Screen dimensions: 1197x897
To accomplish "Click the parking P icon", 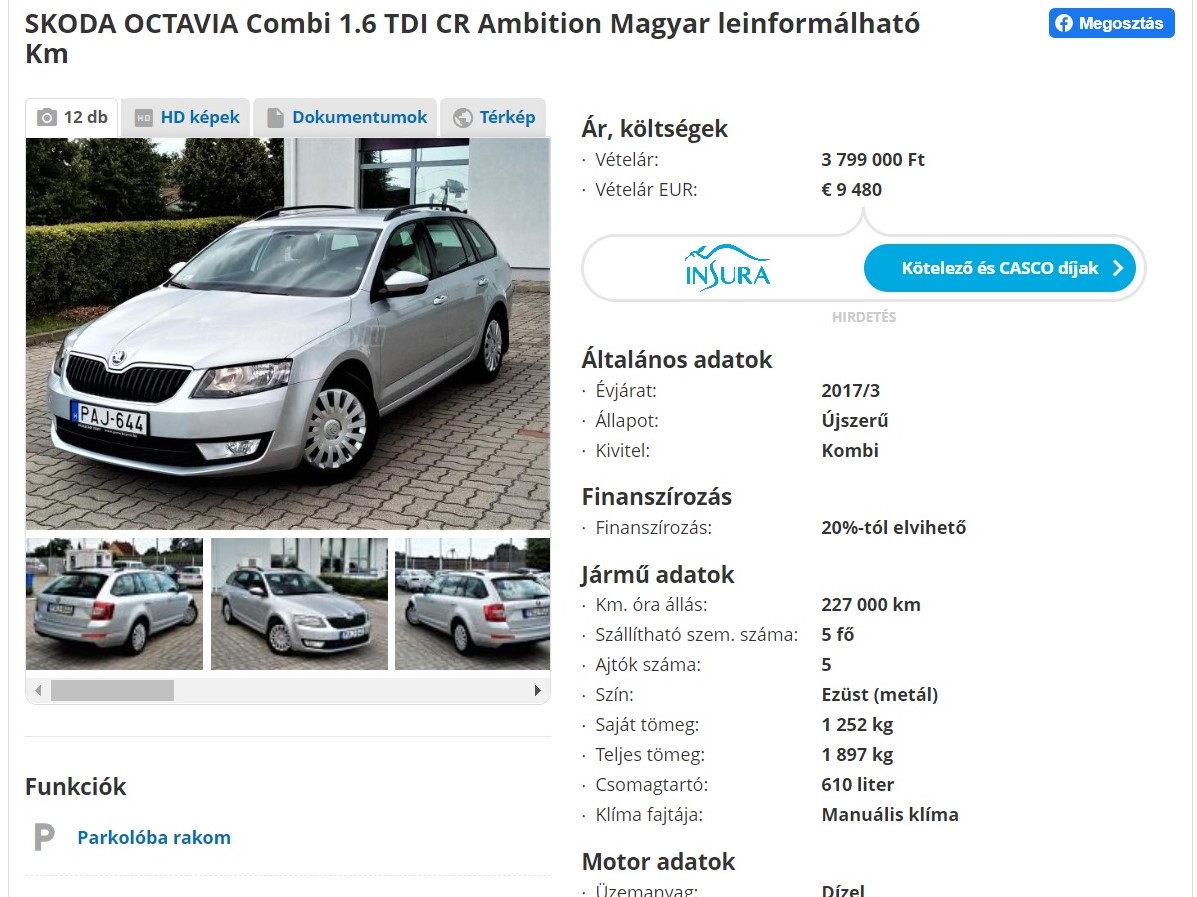I will [x=44, y=837].
